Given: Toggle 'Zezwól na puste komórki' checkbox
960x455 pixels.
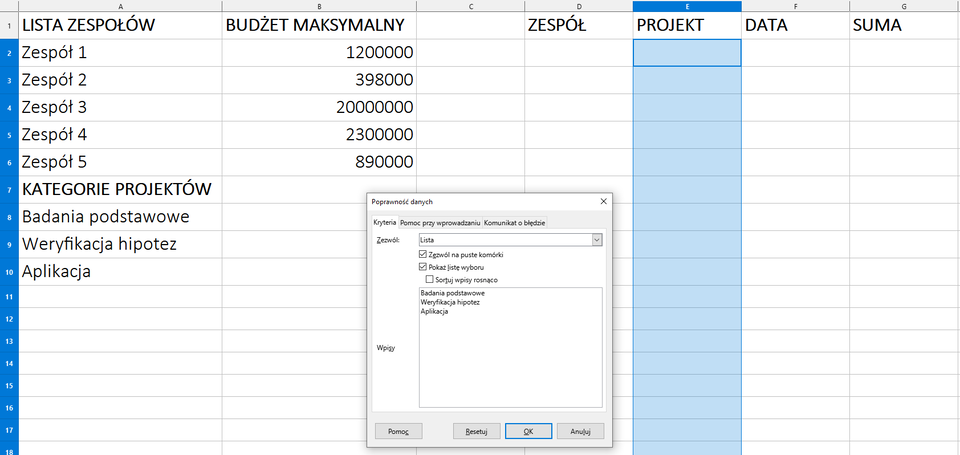Looking at the screenshot, I should point(423,255).
